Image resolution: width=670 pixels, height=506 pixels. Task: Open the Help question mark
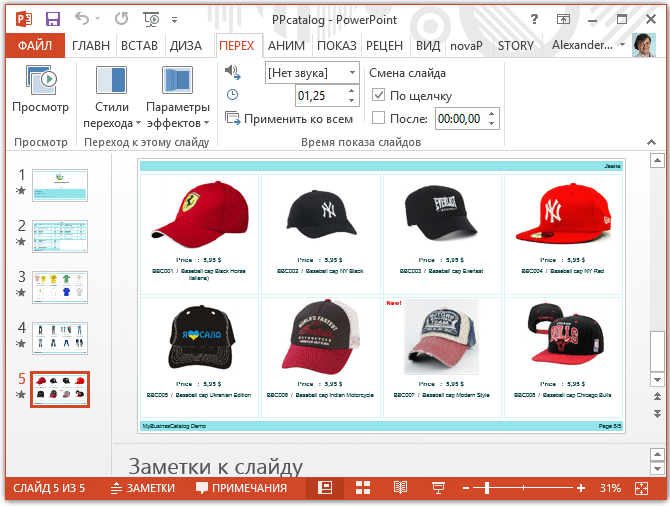click(534, 19)
